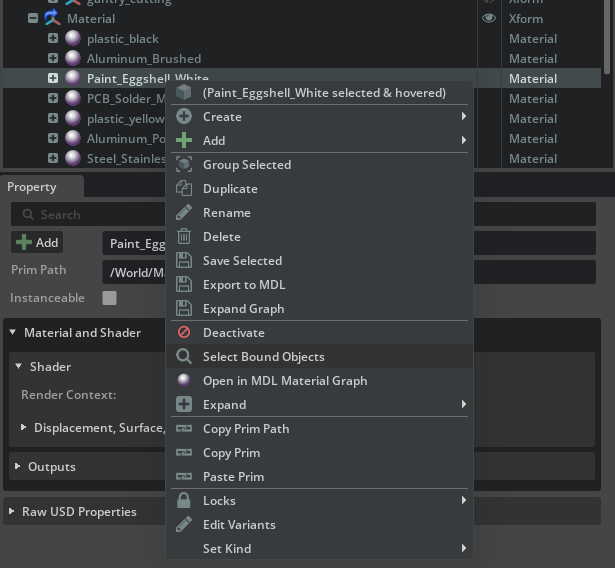Toggle the Instanceable checkbox

click(x=110, y=298)
